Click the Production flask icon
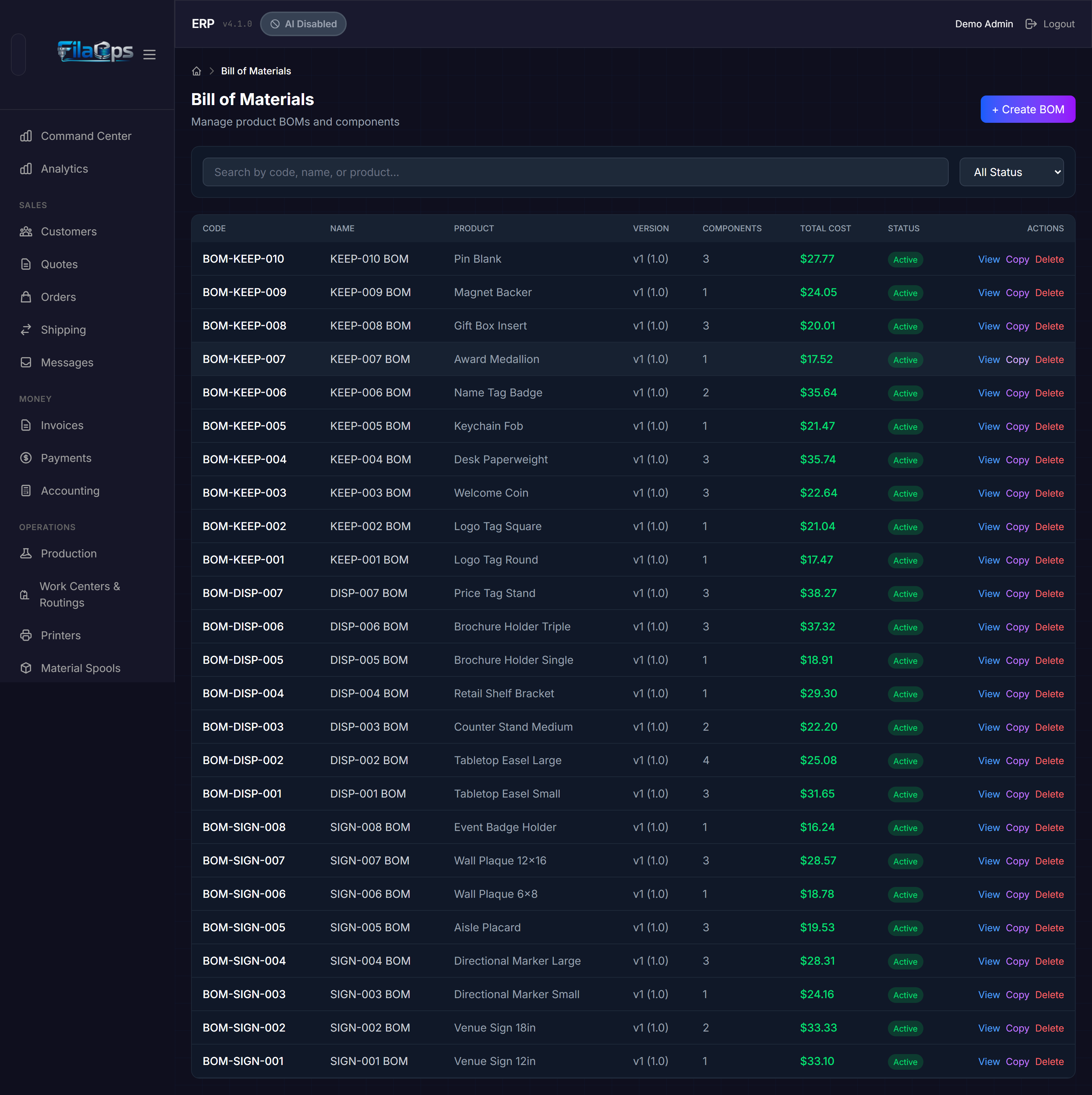The image size is (1092, 1095). click(x=26, y=553)
